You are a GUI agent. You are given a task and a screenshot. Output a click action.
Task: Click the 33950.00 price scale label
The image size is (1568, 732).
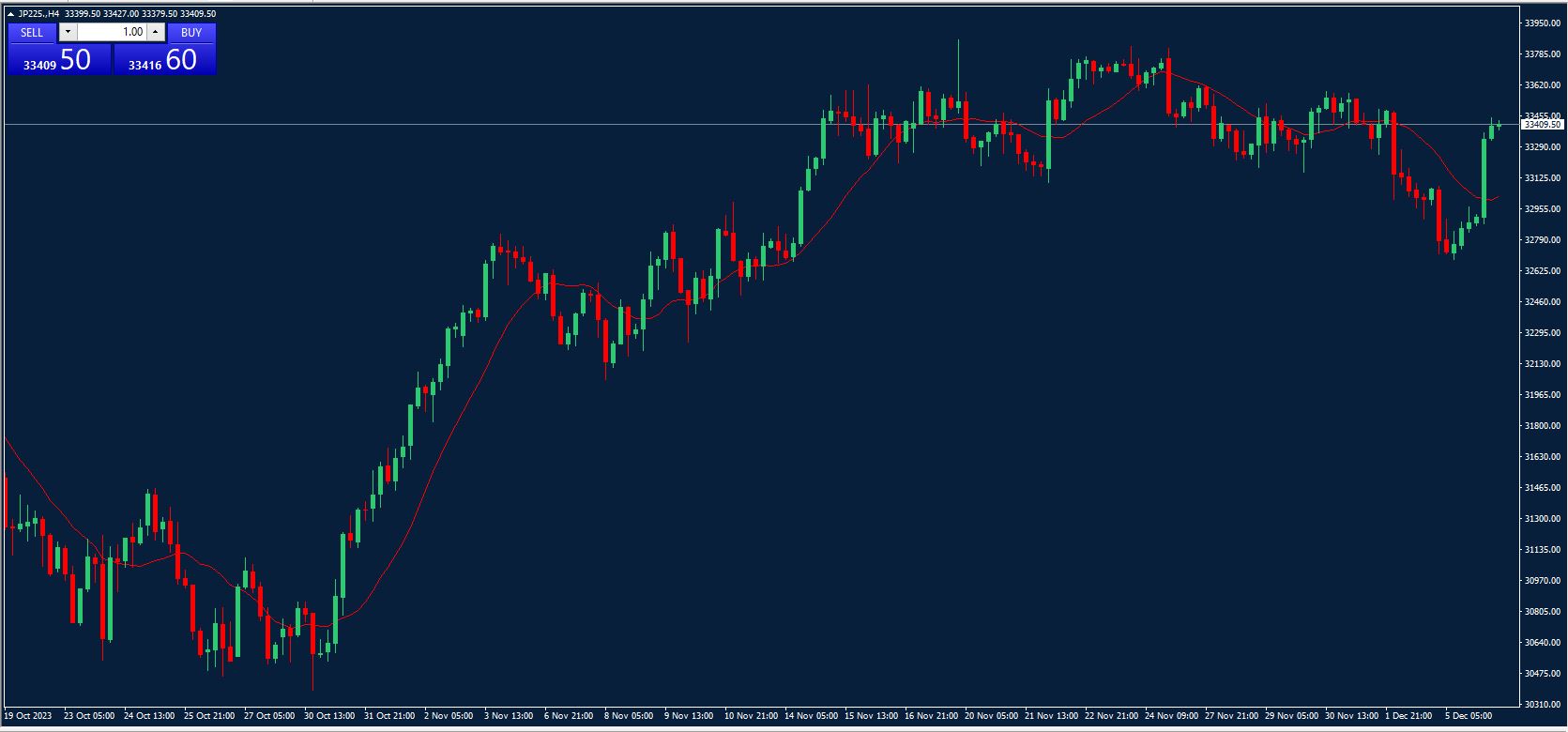[x=1542, y=23]
